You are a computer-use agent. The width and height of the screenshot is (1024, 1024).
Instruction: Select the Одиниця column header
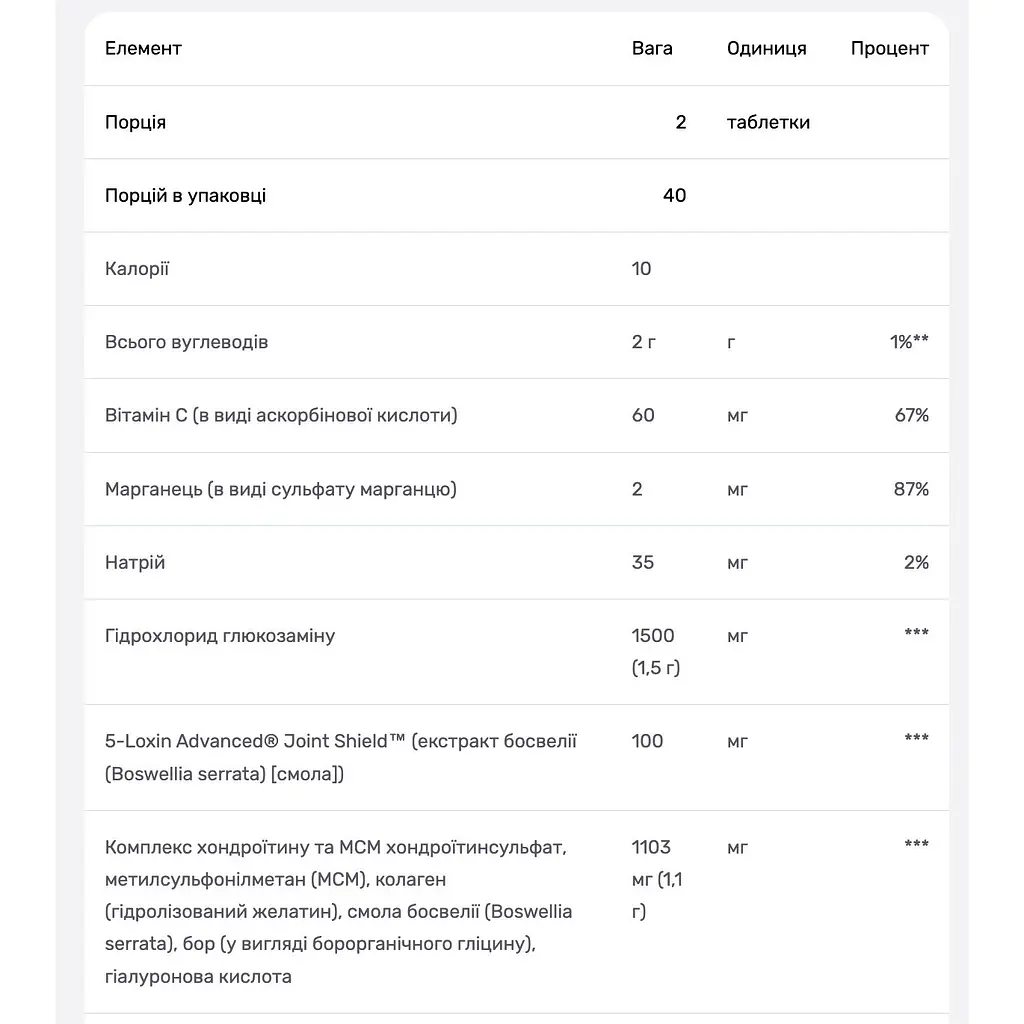pos(767,48)
